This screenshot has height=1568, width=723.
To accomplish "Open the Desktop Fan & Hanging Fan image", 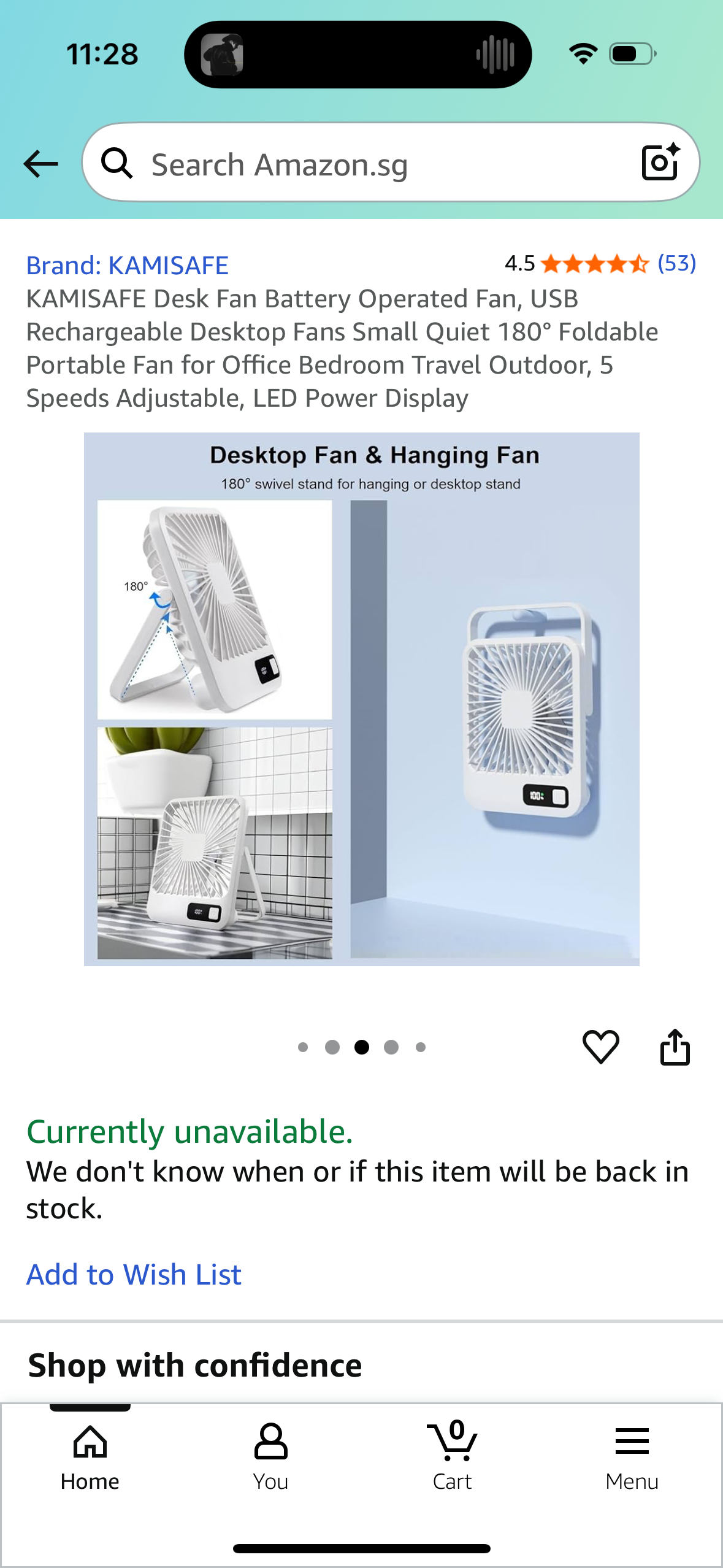I will [362, 699].
